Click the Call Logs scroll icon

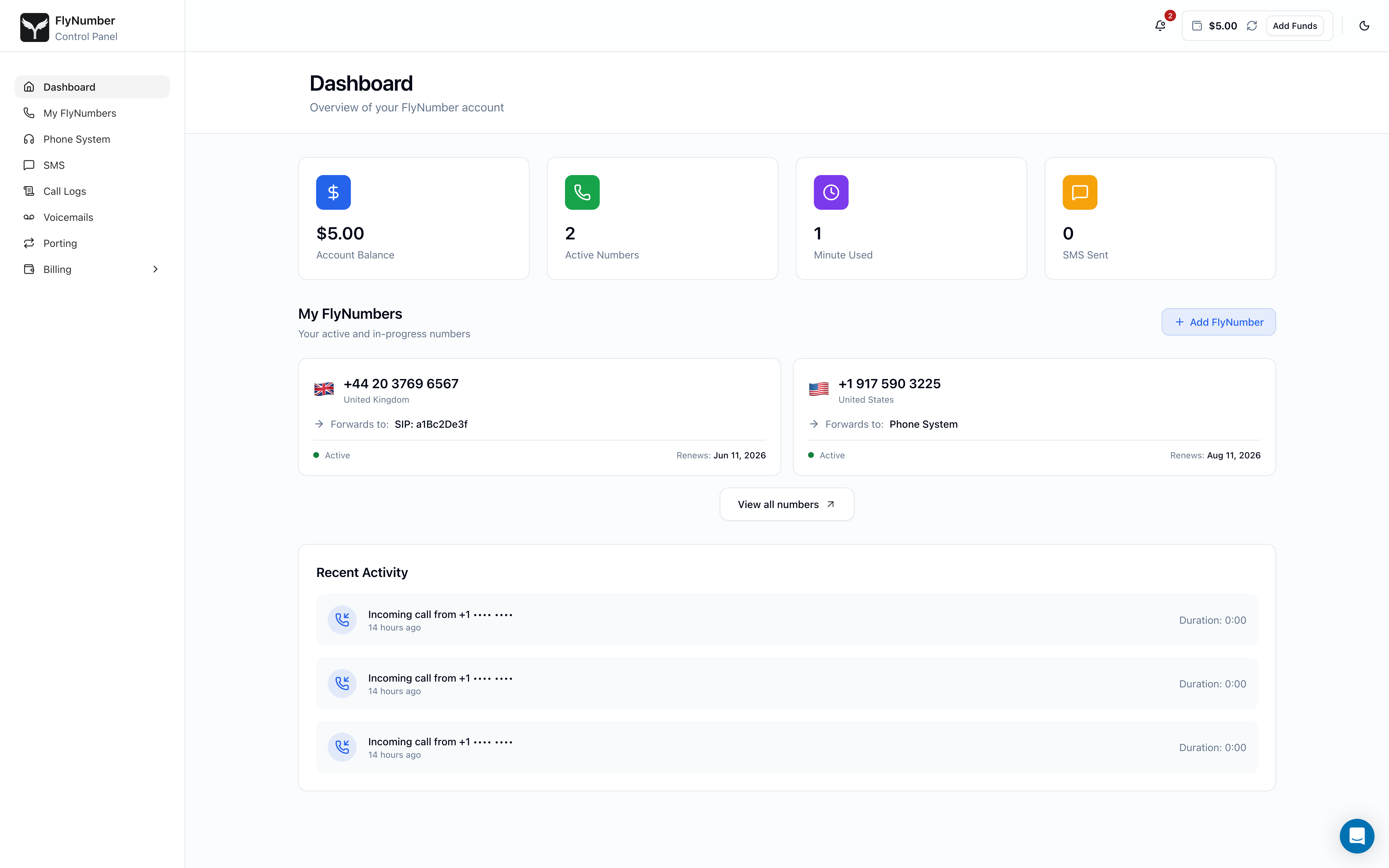coord(29,191)
